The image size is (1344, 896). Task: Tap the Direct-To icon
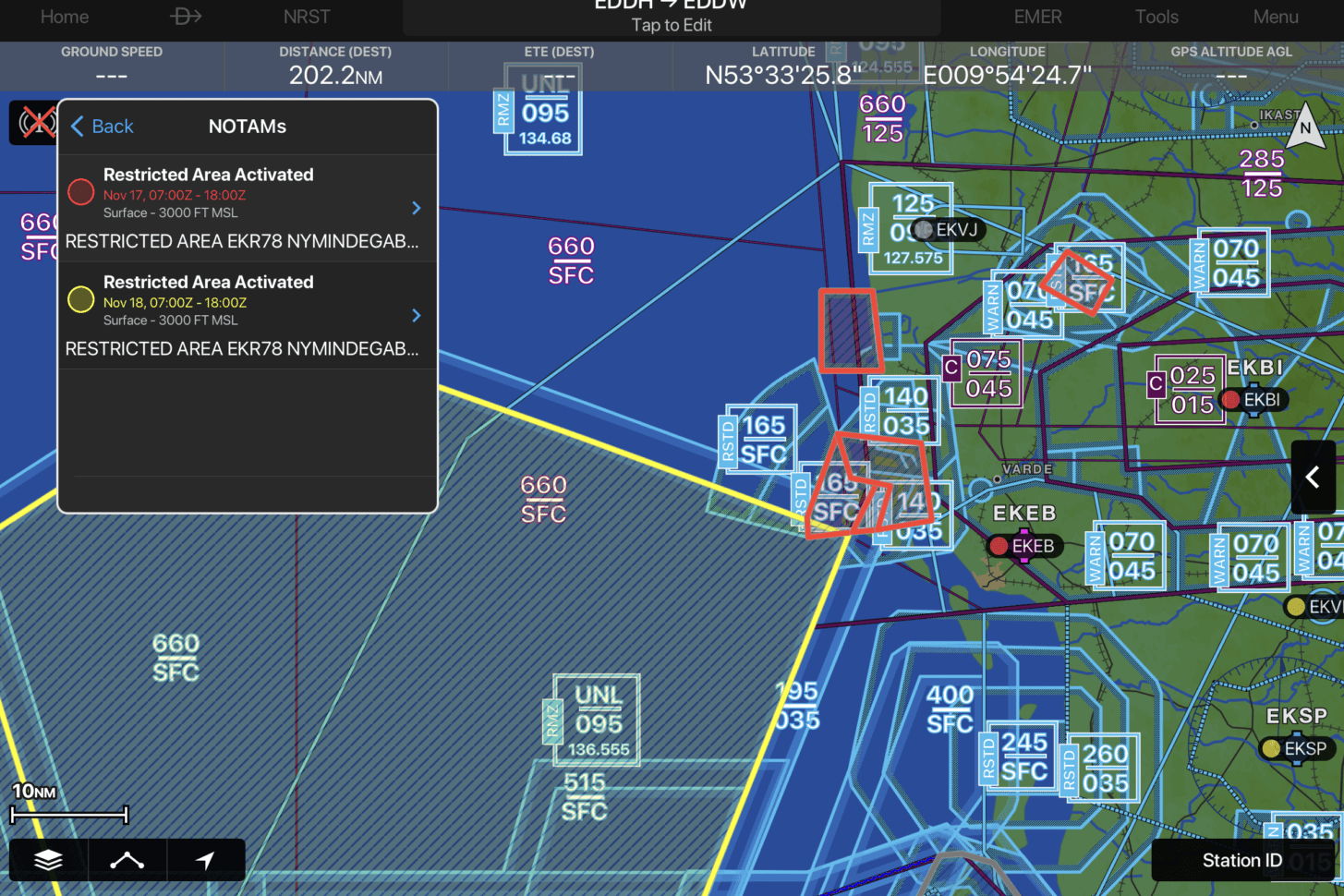tap(186, 17)
